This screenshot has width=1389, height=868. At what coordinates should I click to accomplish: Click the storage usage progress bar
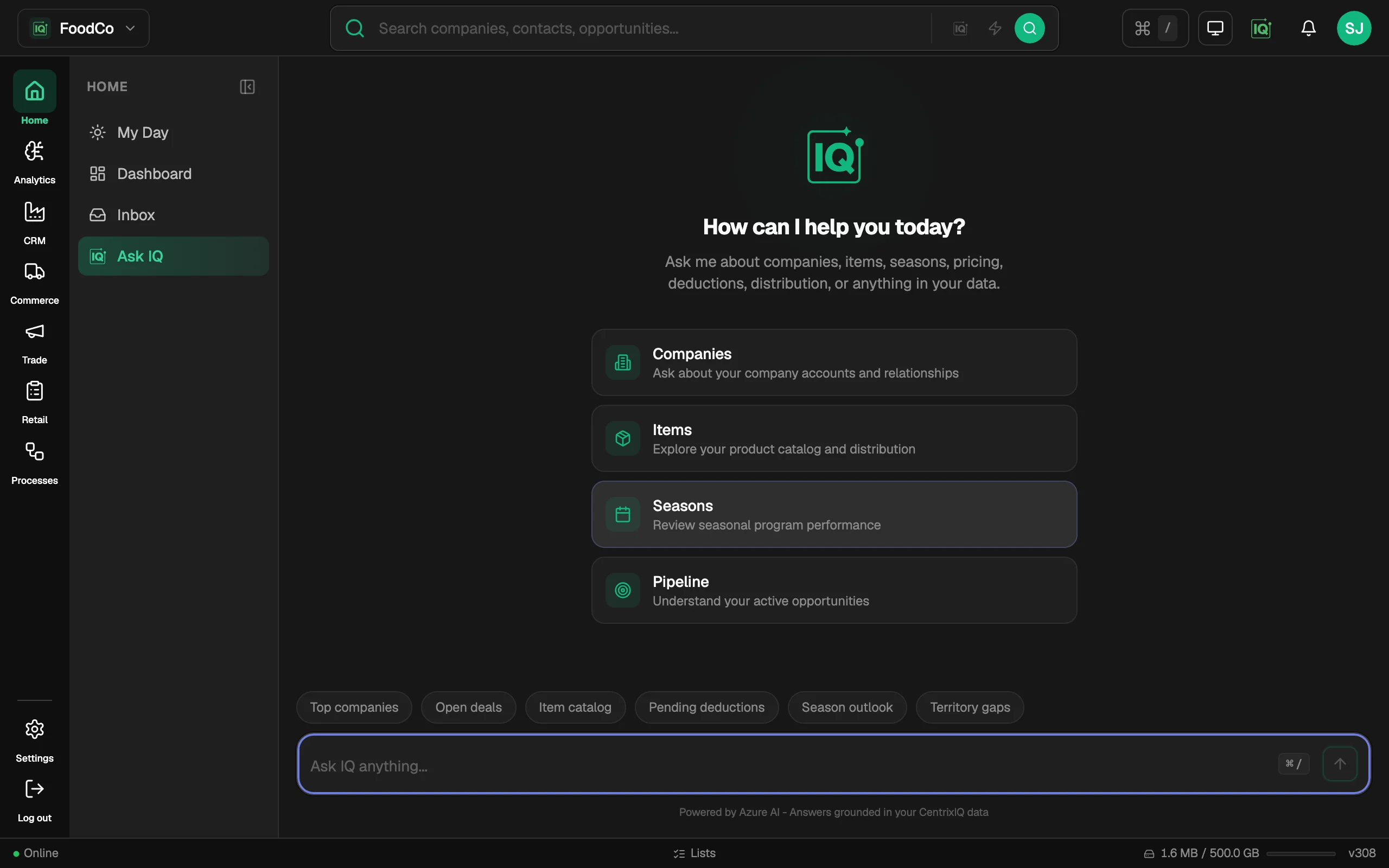[1301, 854]
